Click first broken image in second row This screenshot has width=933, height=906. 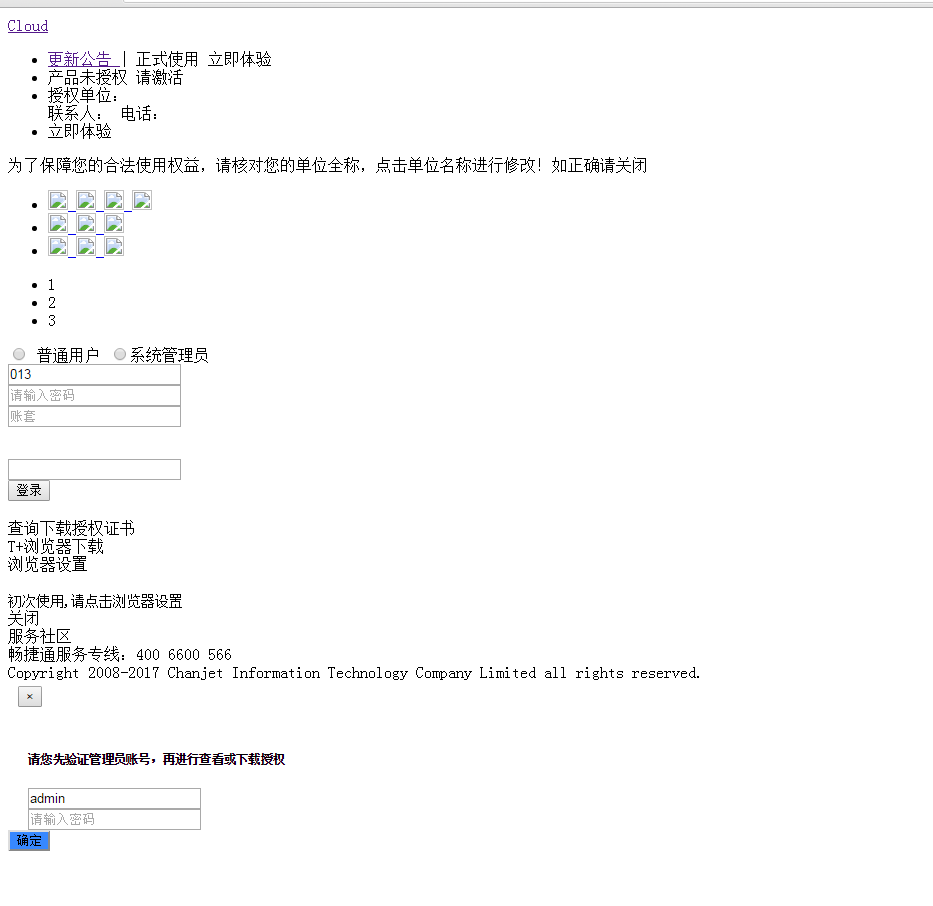click(x=58, y=224)
